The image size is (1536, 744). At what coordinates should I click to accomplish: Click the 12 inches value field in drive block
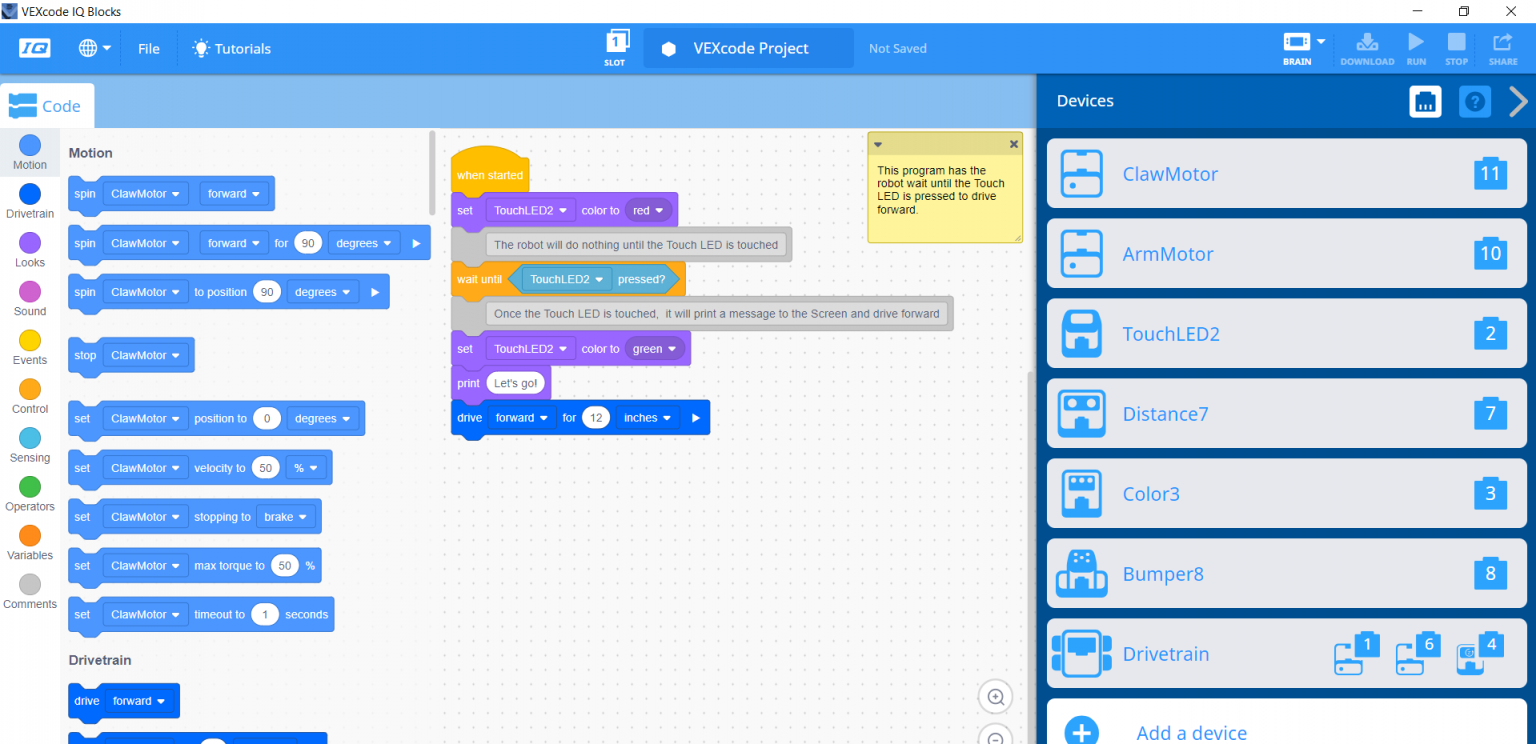596,418
